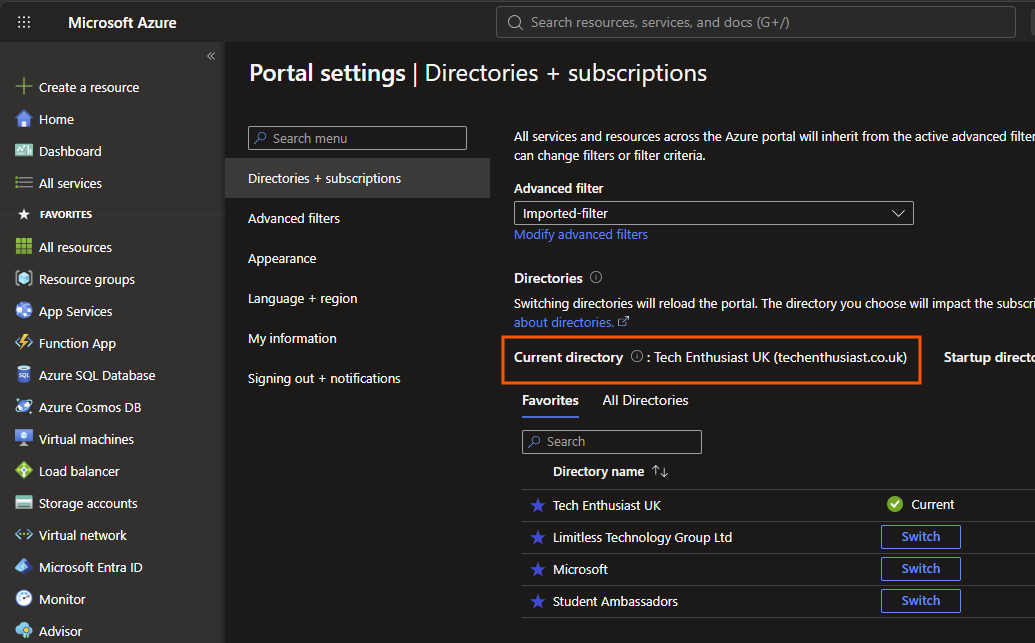1035x643 pixels.
Task: Switch to Limitless Technology Group Ltd directory
Action: (x=920, y=537)
